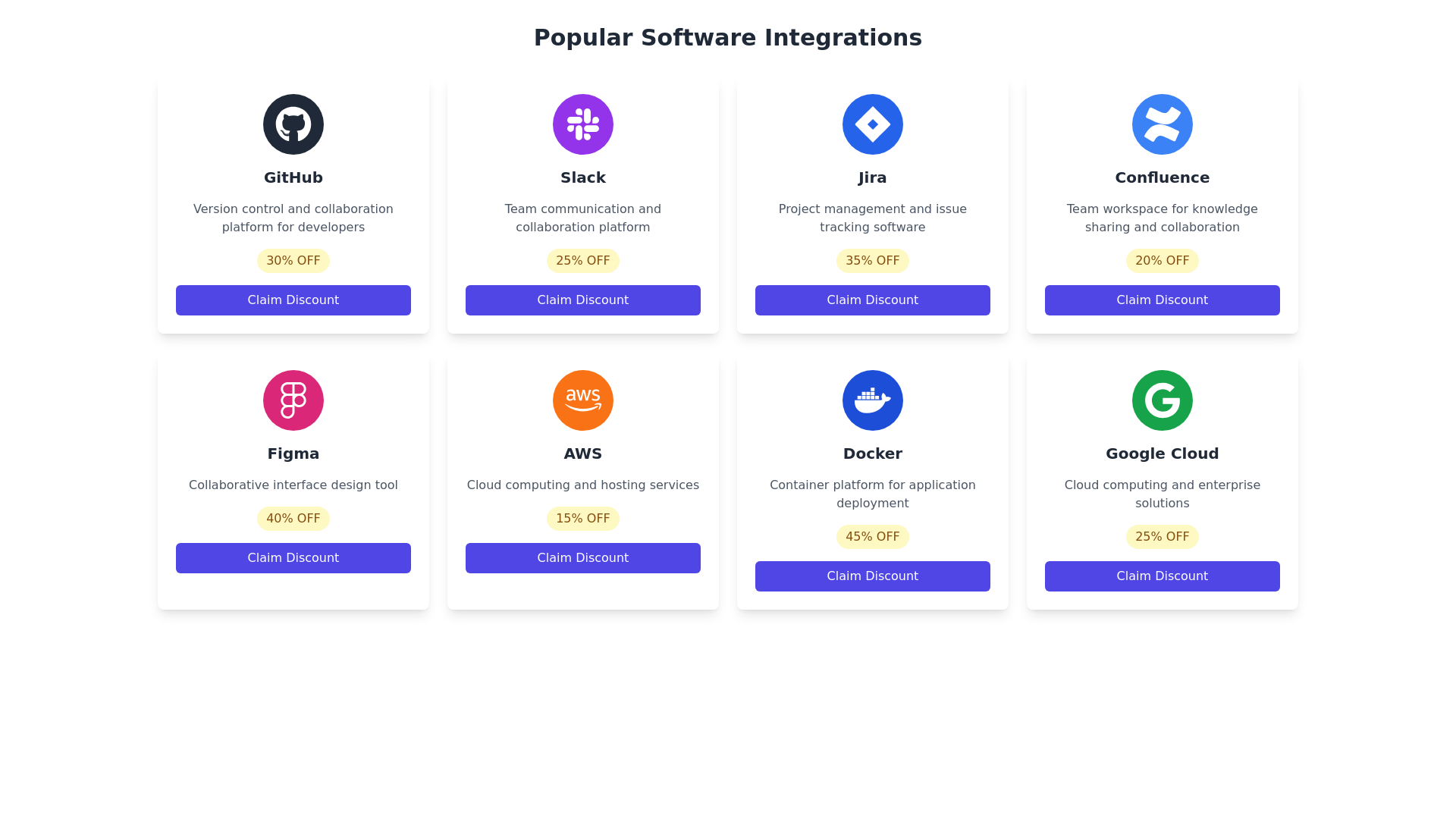Select the Google Cloud card title

[x=1163, y=453]
